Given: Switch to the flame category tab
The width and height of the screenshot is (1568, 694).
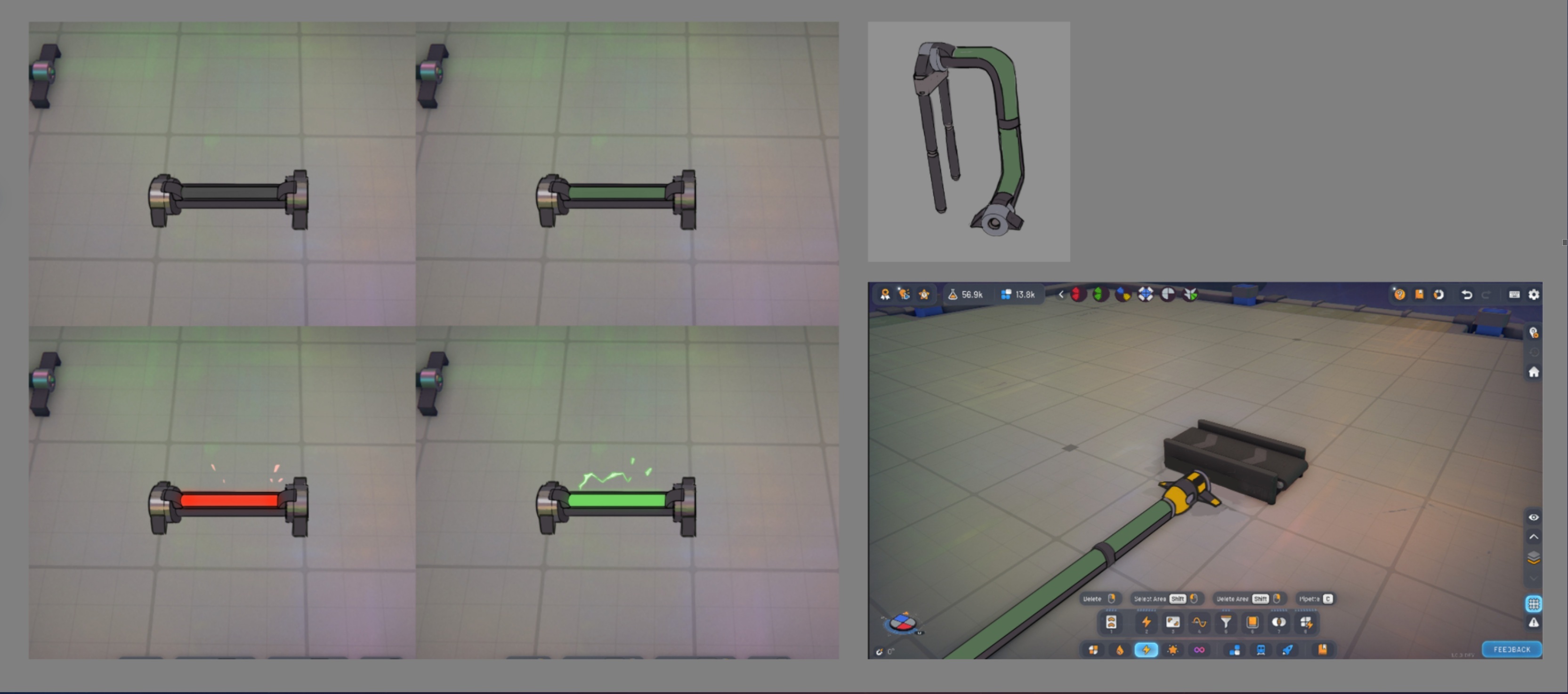Looking at the screenshot, I should tap(1119, 650).
